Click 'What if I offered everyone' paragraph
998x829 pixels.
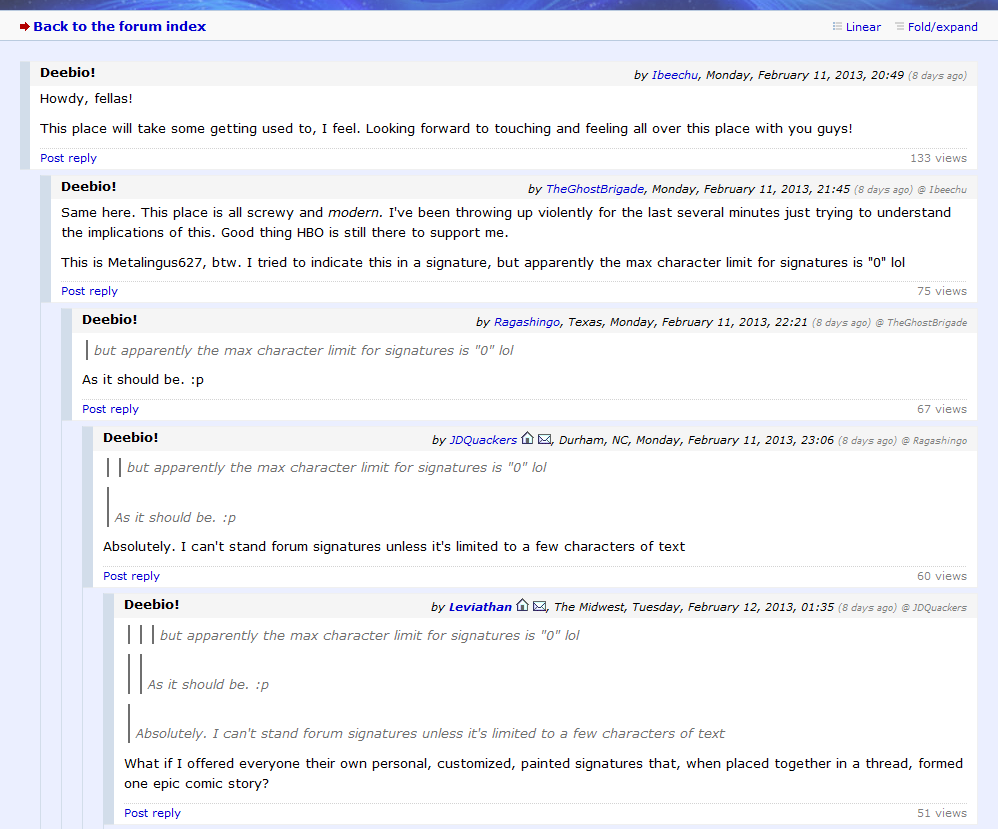pos(544,773)
